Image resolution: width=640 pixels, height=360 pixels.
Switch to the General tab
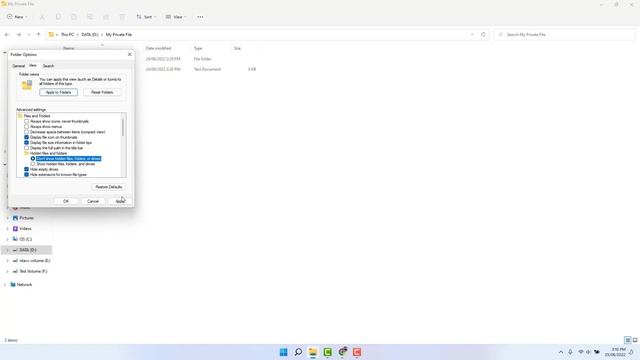click(18, 66)
